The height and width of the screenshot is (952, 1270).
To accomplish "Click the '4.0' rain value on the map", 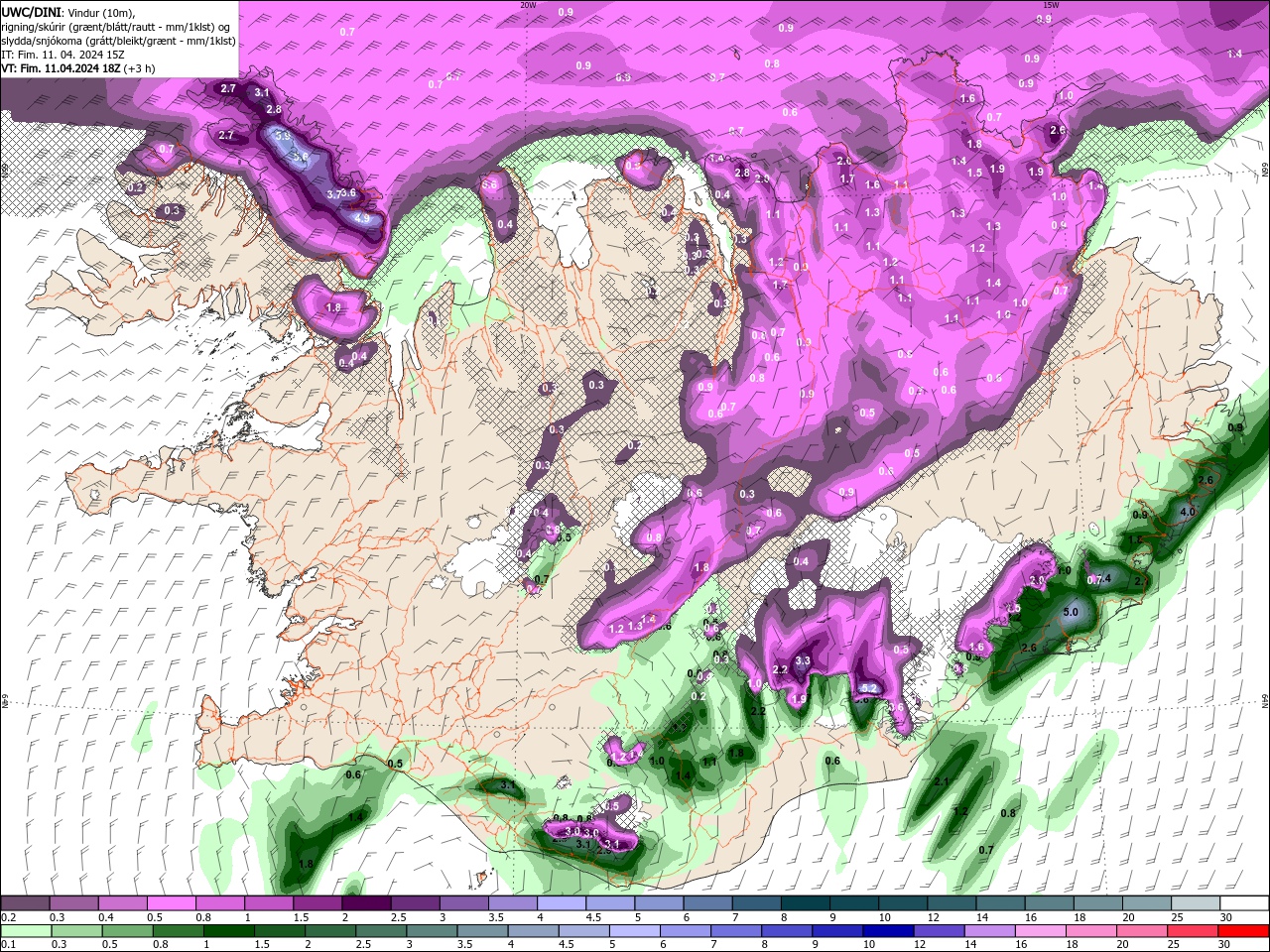I will 1188,513.
